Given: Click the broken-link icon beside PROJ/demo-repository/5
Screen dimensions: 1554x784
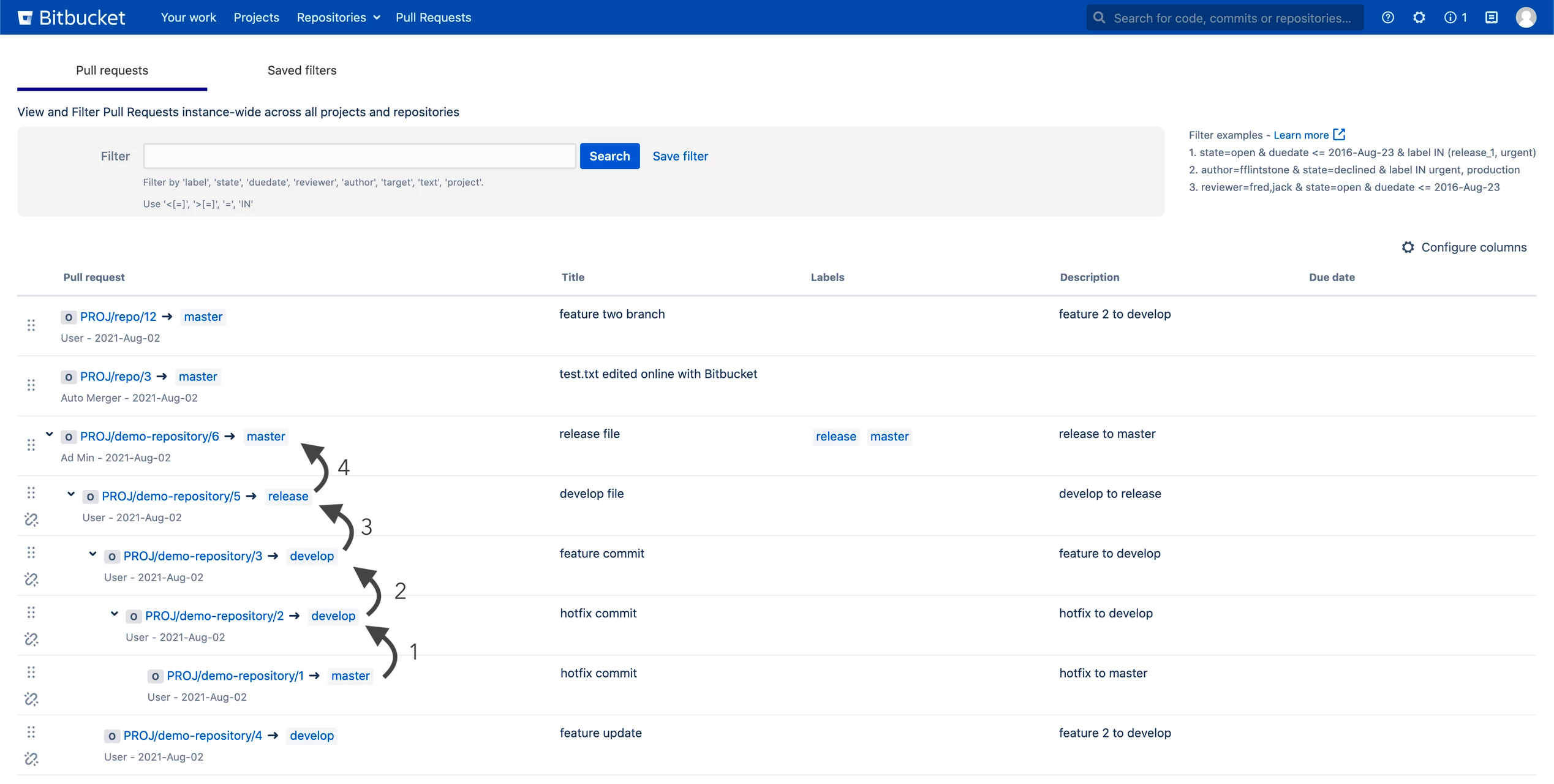Looking at the screenshot, I should click(x=31, y=519).
